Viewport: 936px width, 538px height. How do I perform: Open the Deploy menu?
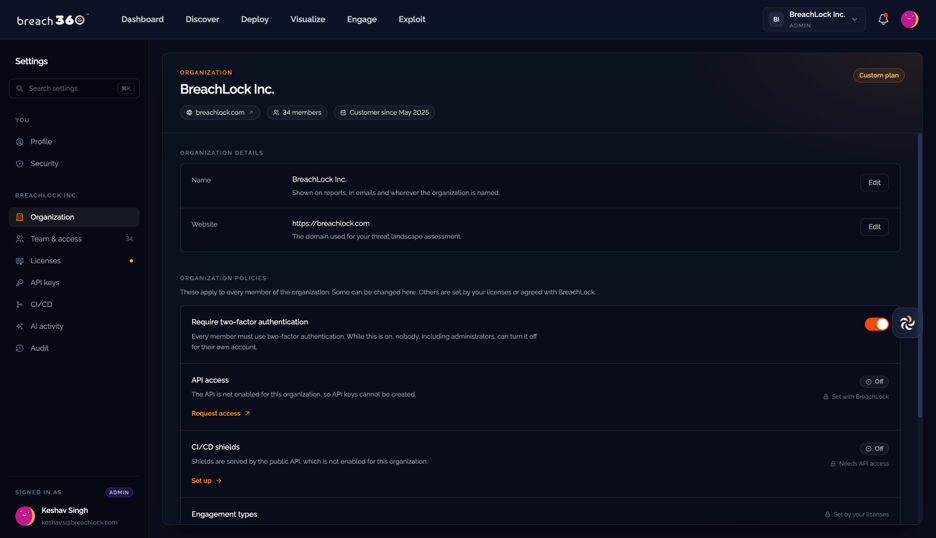(x=255, y=19)
